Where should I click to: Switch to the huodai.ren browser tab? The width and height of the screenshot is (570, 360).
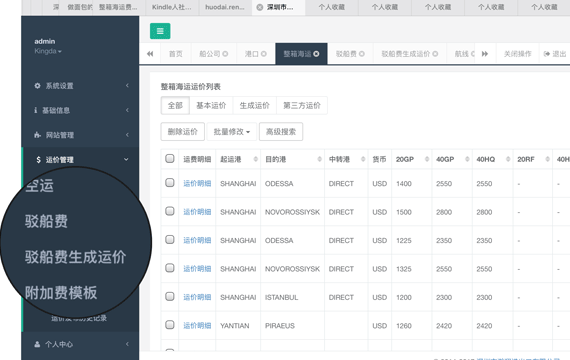(225, 7)
